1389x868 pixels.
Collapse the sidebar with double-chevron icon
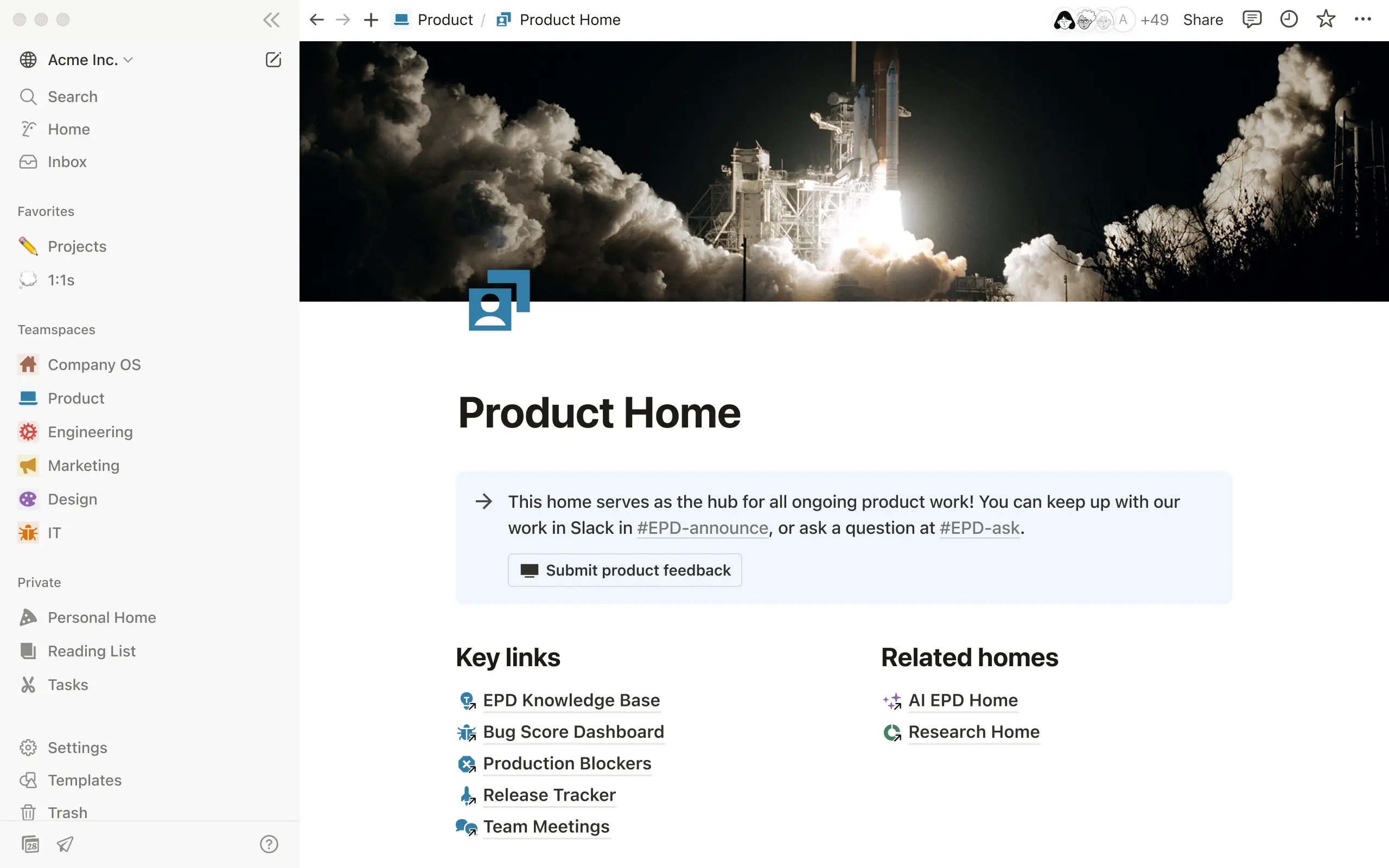[x=271, y=20]
